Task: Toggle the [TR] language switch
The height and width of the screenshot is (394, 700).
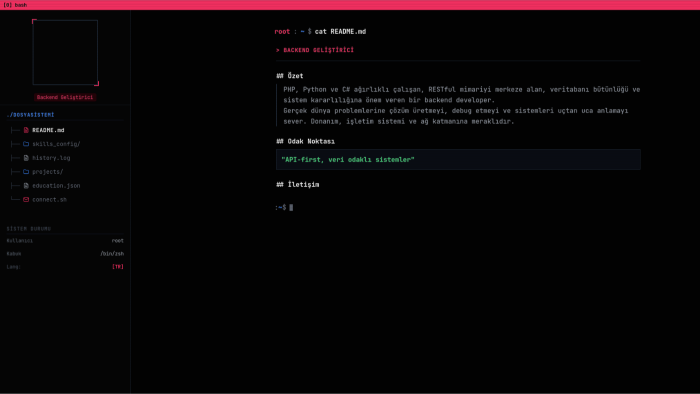Action: point(118,266)
